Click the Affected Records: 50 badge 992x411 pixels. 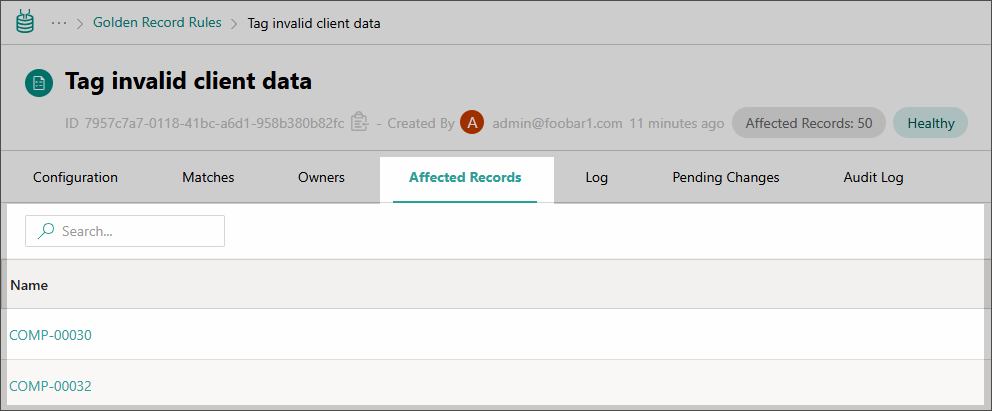point(809,123)
